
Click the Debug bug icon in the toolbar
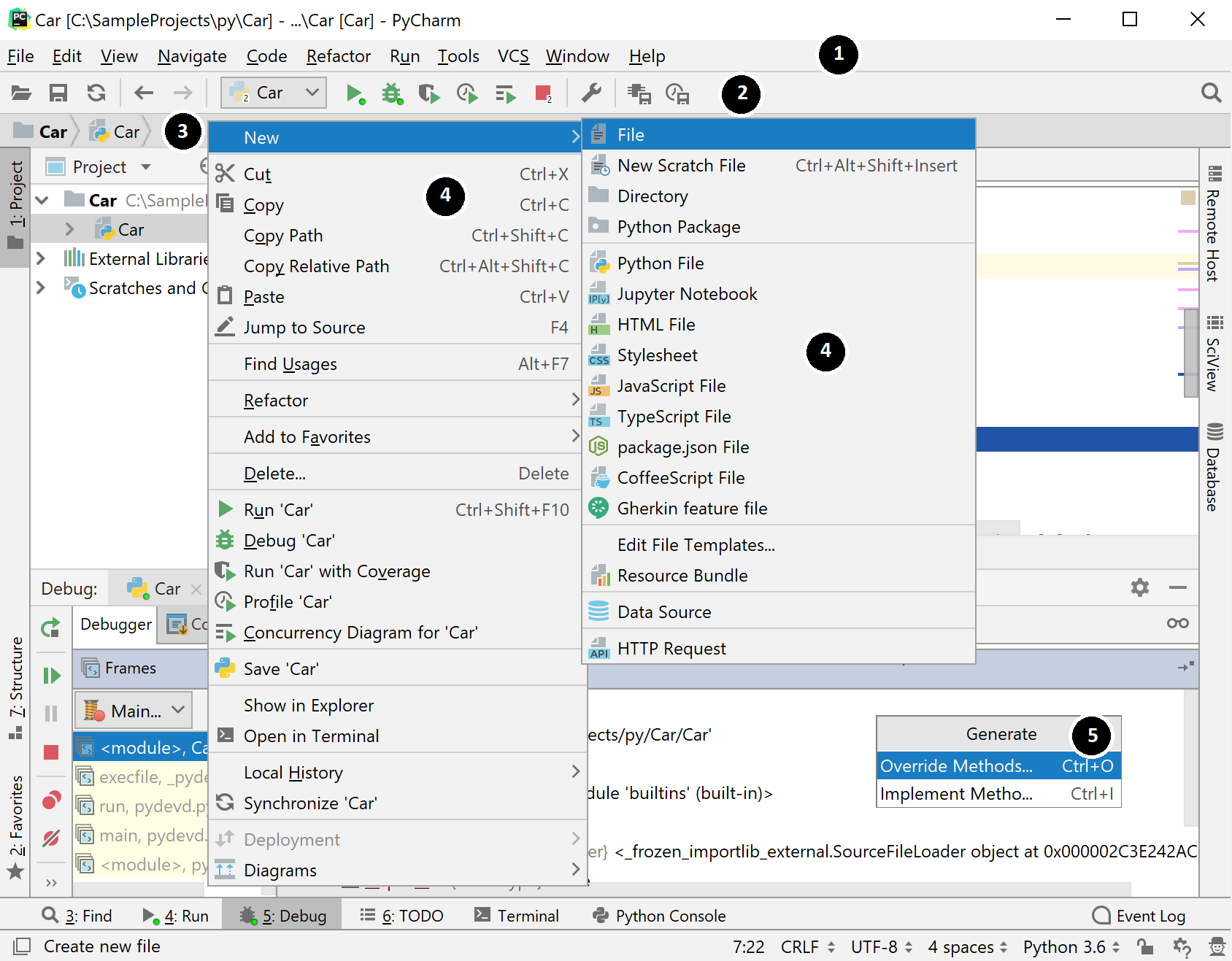[393, 93]
